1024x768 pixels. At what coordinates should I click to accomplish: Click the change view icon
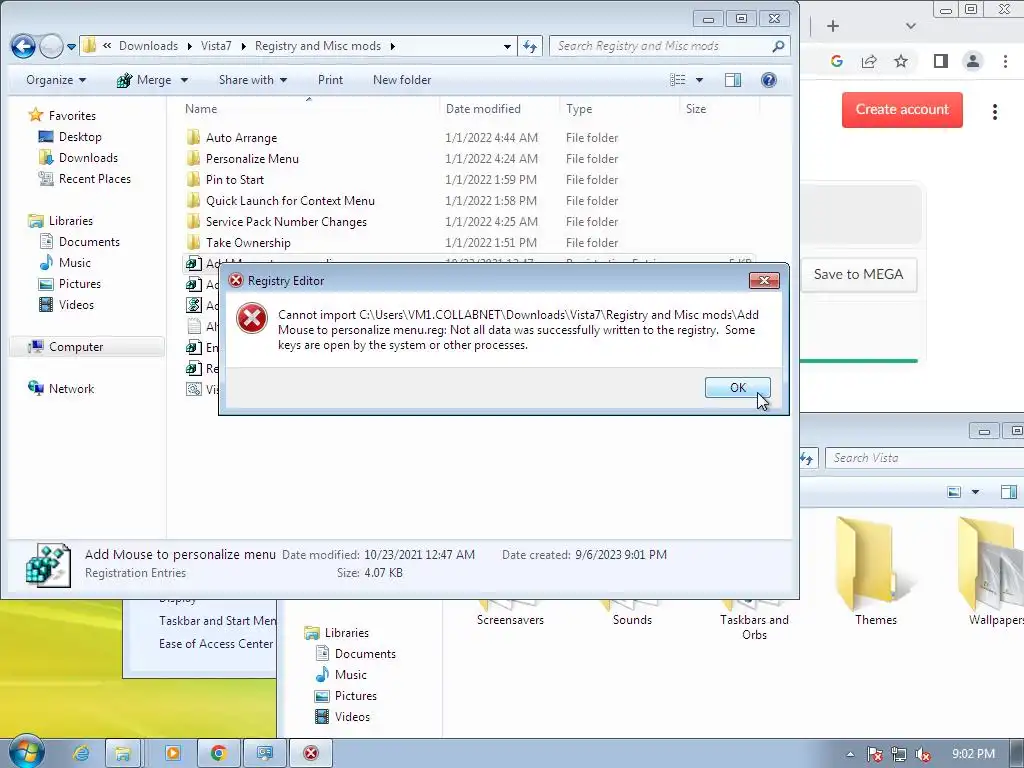tap(678, 80)
